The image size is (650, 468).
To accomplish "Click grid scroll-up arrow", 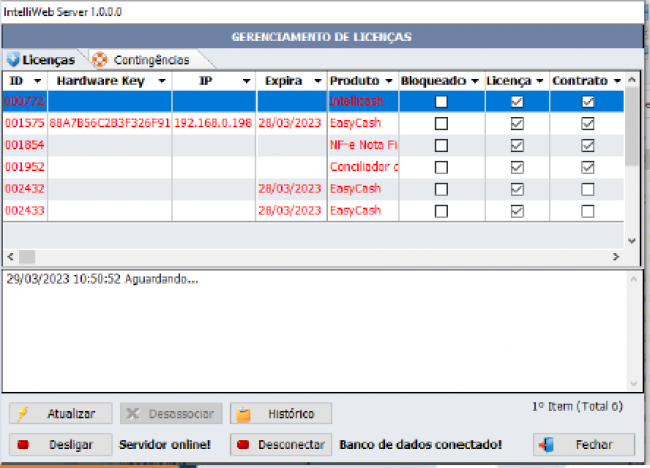I will [632, 80].
